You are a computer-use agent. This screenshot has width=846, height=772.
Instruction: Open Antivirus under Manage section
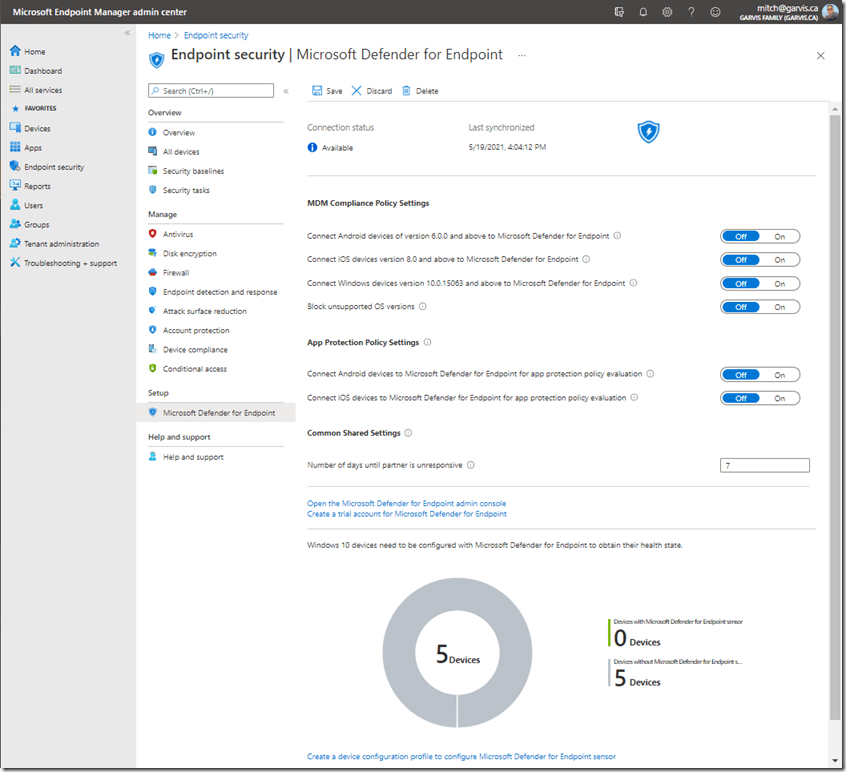pyautogui.click(x=178, y=234)
